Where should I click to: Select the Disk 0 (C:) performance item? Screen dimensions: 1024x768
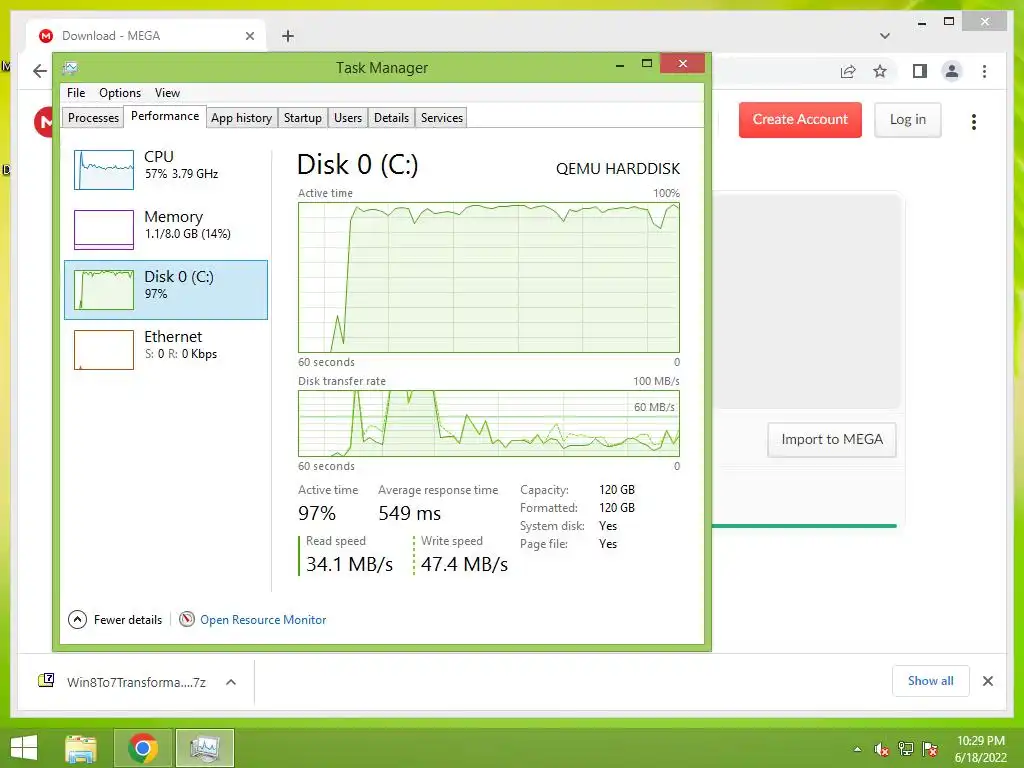pos(166,290)
